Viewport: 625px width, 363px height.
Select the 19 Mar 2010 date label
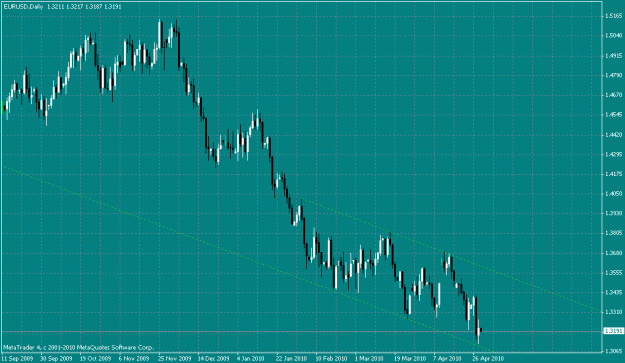click(x=410, y=359)
